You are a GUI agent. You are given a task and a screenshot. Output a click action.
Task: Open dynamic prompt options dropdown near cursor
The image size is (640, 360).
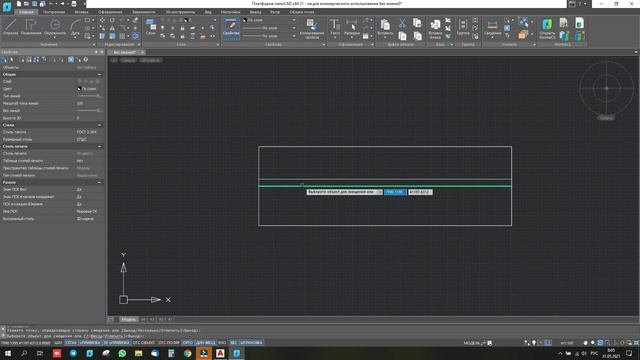click(380, 192)
